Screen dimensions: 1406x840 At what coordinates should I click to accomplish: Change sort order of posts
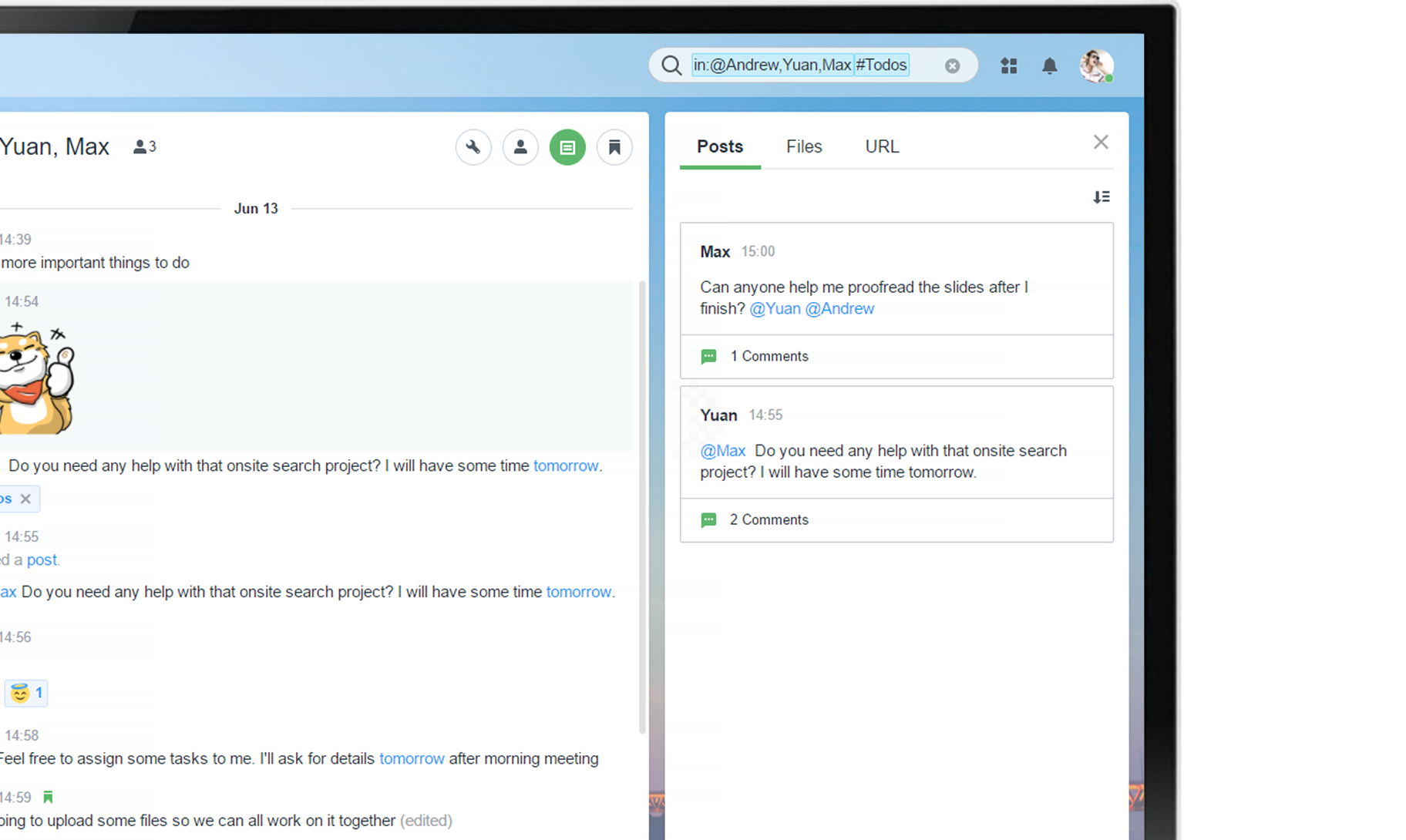tap(1101, 197)
